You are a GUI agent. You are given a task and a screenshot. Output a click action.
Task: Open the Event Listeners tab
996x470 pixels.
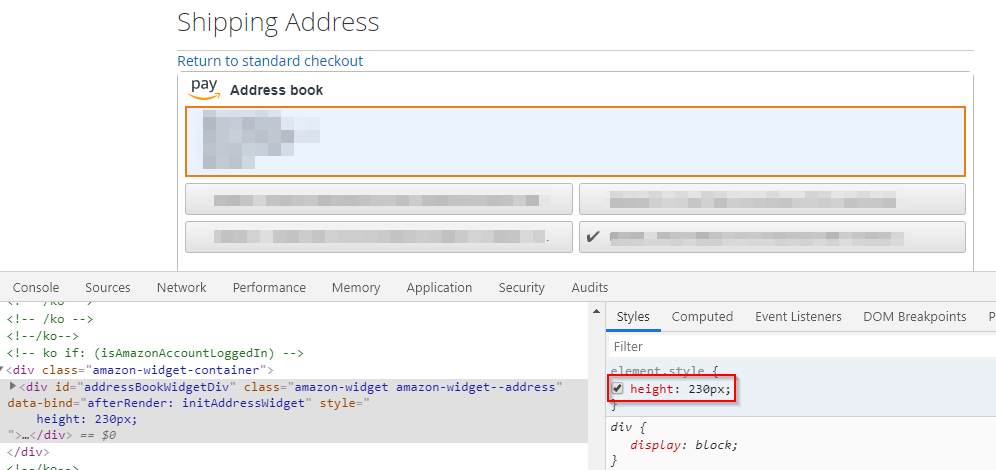tap(798, 316)
